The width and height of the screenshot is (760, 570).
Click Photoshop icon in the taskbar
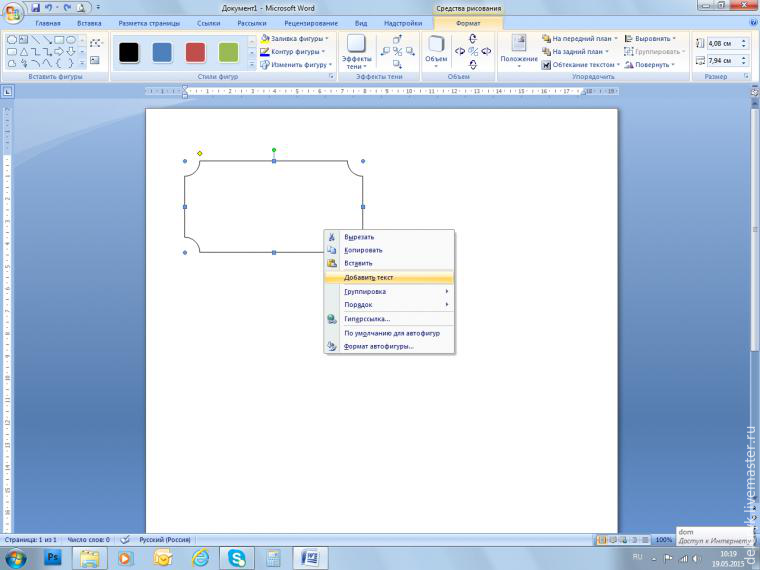pos(52,557)
